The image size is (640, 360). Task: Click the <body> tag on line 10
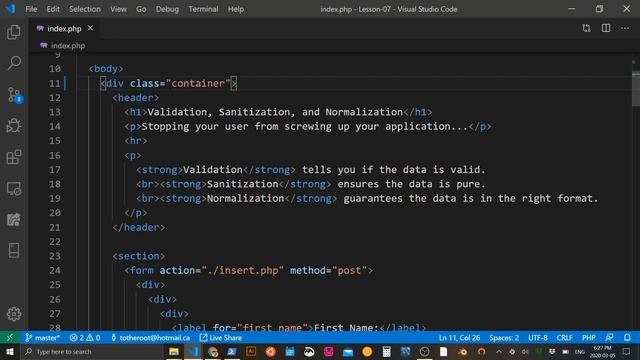click(106, 69)
